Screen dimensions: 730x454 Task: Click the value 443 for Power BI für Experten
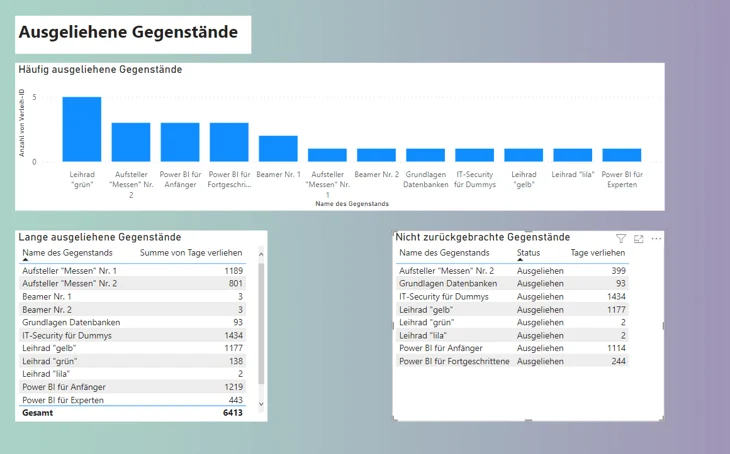tap(236, 400)
